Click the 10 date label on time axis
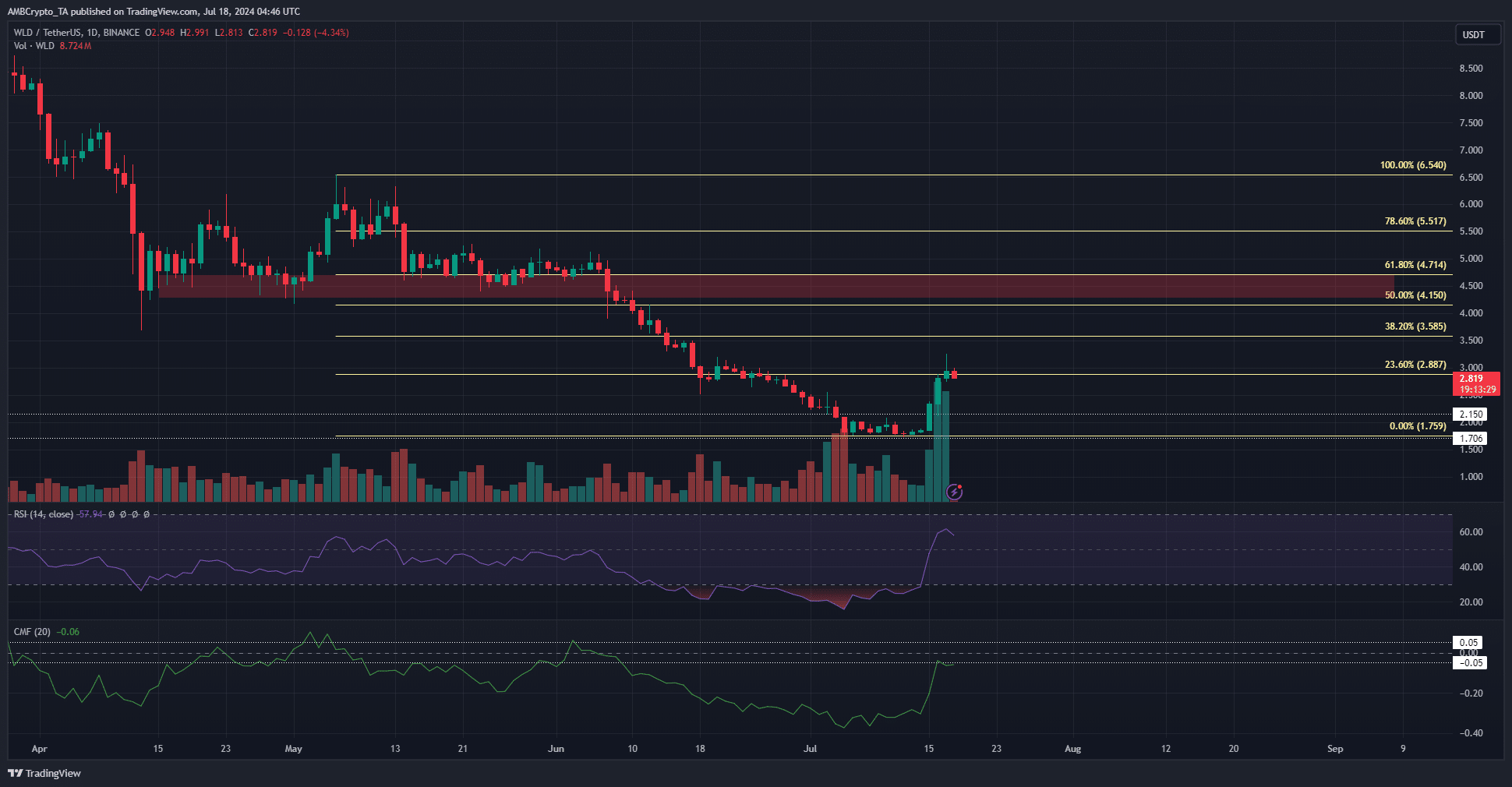1512x787 pixels. (632, 749)
